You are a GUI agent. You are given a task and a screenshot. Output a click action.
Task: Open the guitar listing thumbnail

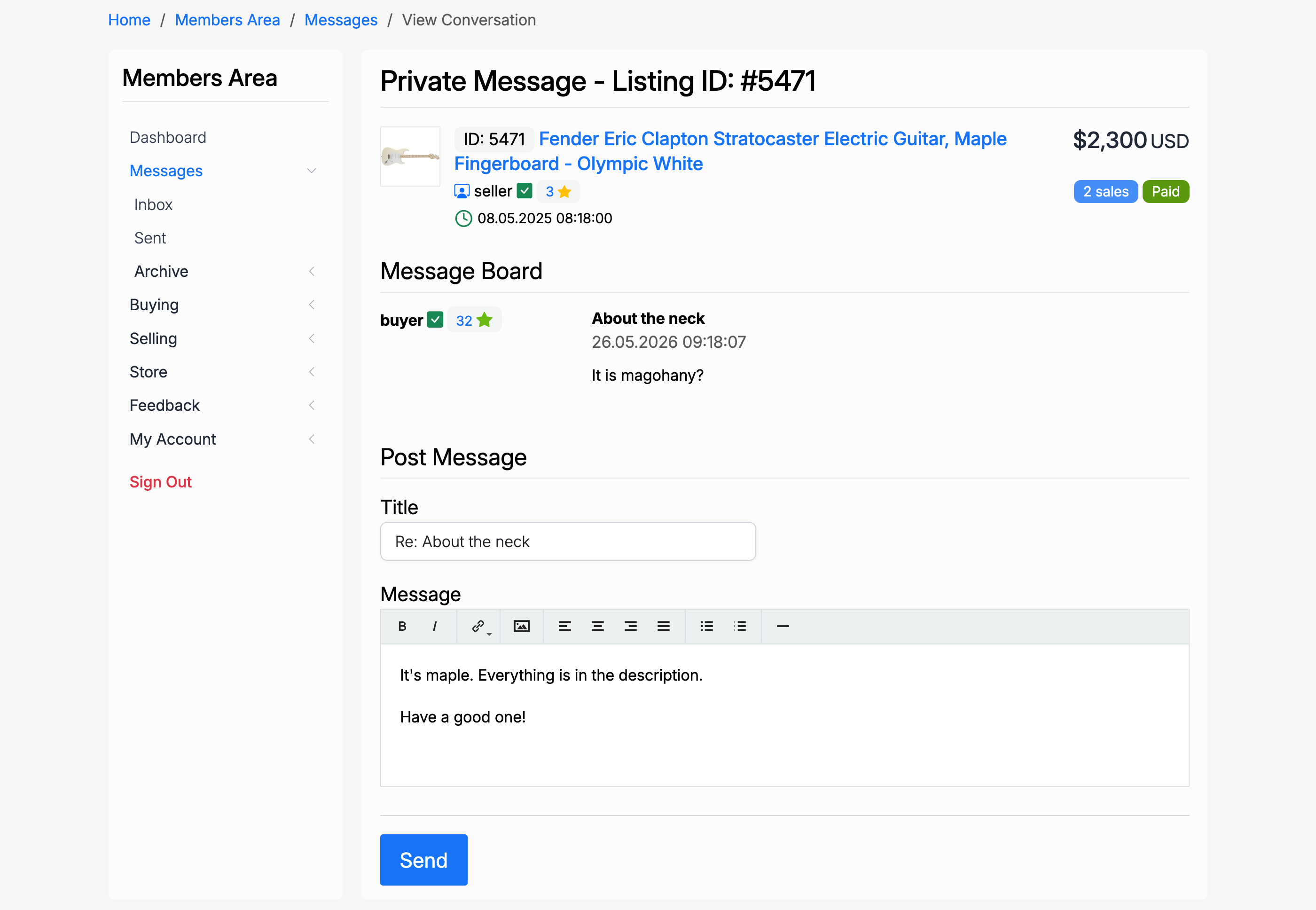click(x=410, y=156)
